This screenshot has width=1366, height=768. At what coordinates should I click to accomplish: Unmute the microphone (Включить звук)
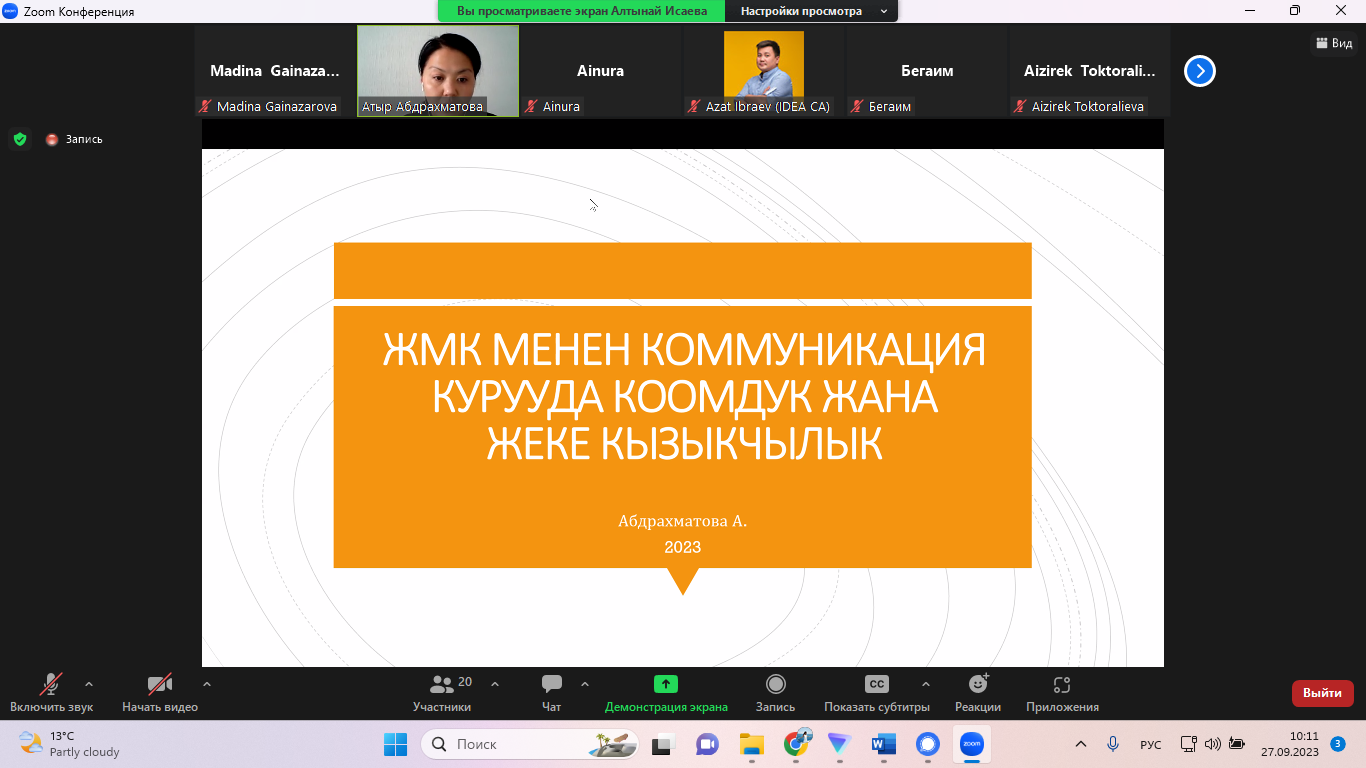coord(51,685)
